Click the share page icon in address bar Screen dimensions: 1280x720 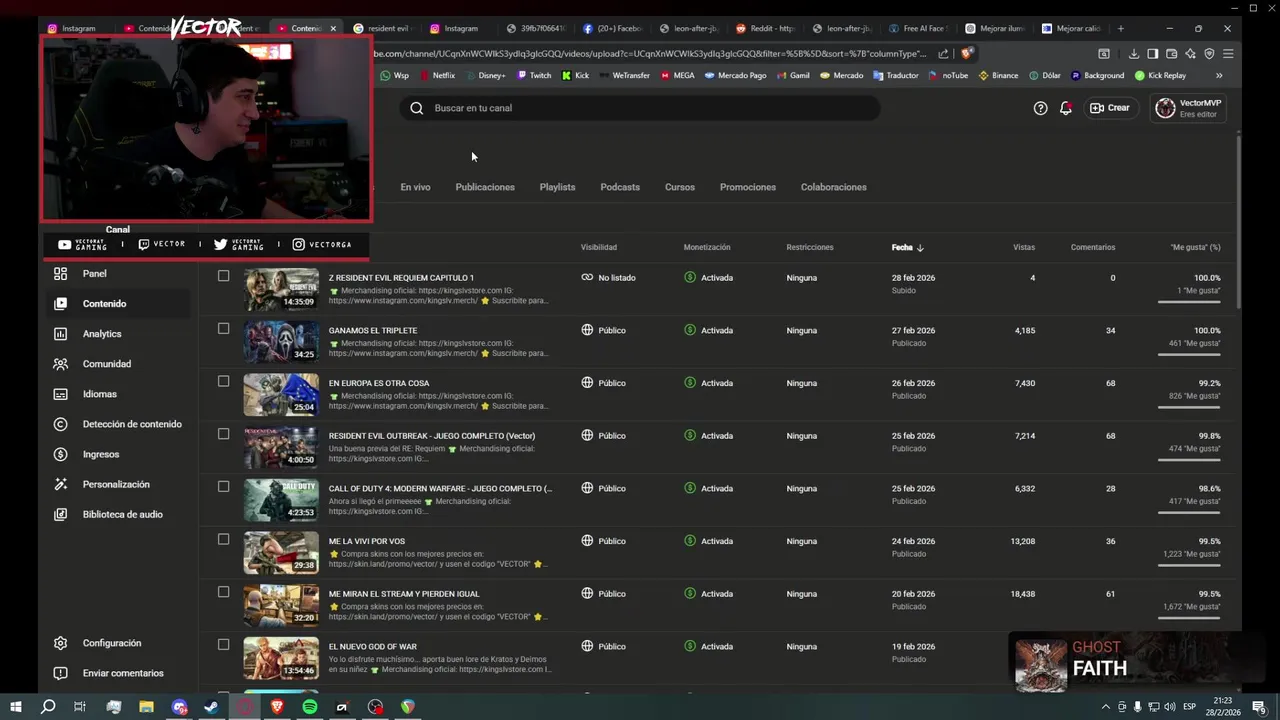tap(943, 54)
